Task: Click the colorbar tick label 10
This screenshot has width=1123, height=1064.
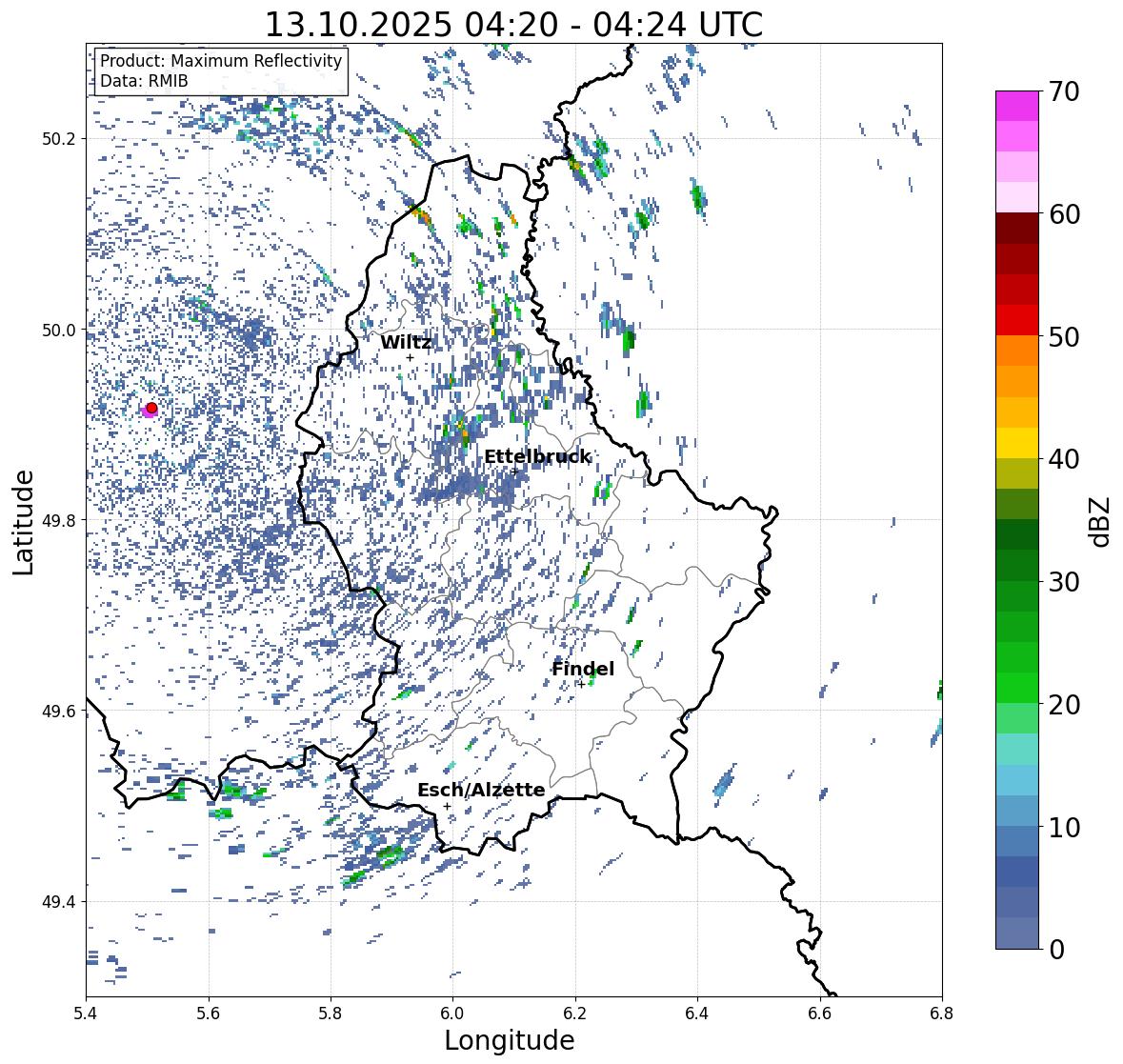Action: tap(1064, 827)
